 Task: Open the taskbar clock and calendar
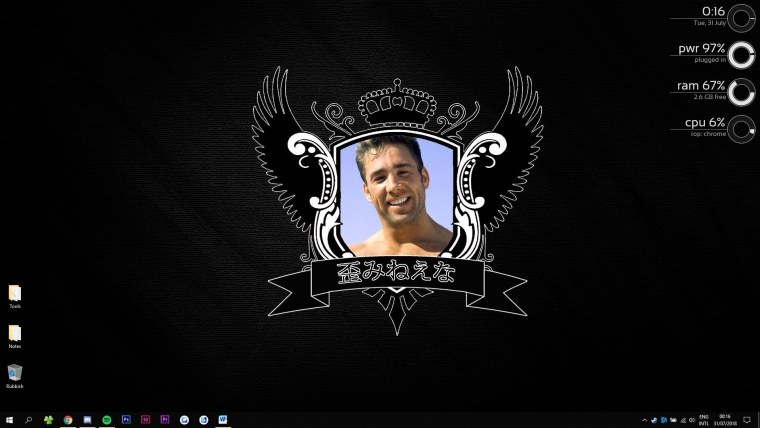click(726, 420)
